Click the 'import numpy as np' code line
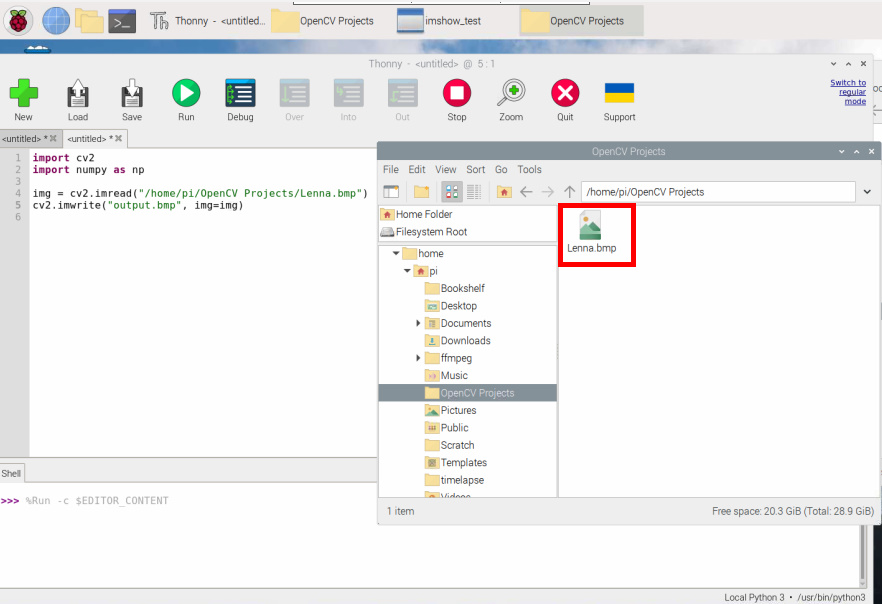Screen dimensions: 882x604 pyautogui.click(x=88, y=170)
